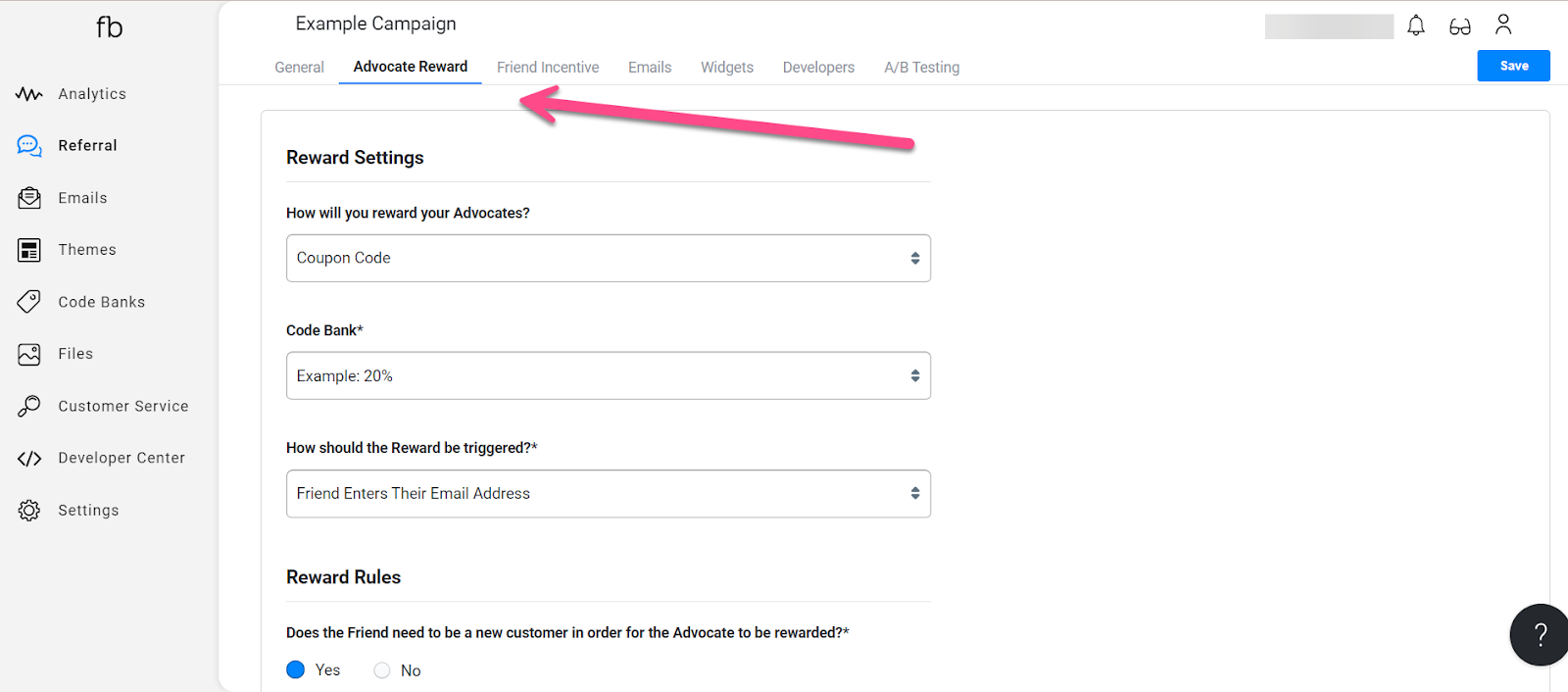Select the No radio option
The height and width of the screenshot is (692, 1568).
382,670
